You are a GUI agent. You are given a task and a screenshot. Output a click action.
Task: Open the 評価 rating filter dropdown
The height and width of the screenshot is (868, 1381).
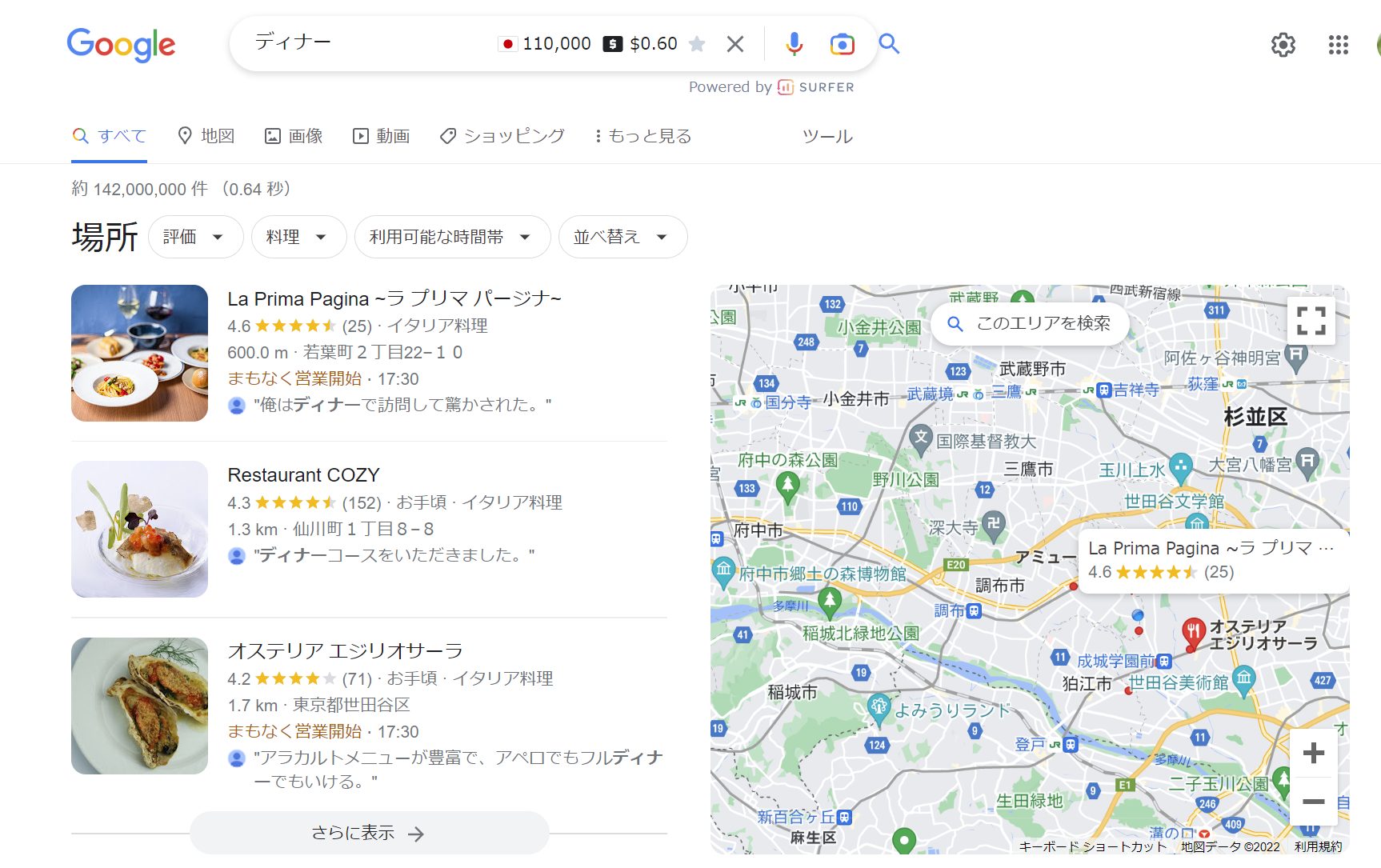coord(195,237)
